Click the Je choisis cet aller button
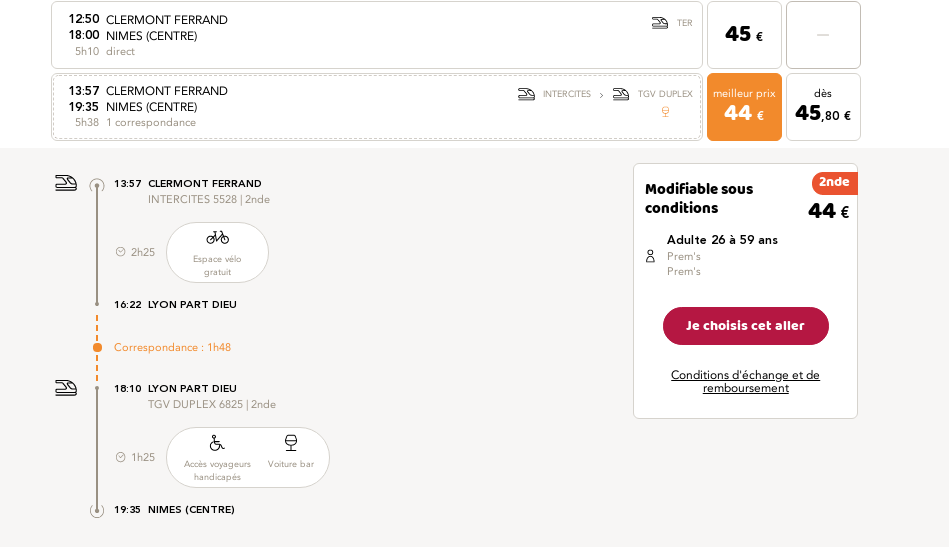 click(746, 326)
